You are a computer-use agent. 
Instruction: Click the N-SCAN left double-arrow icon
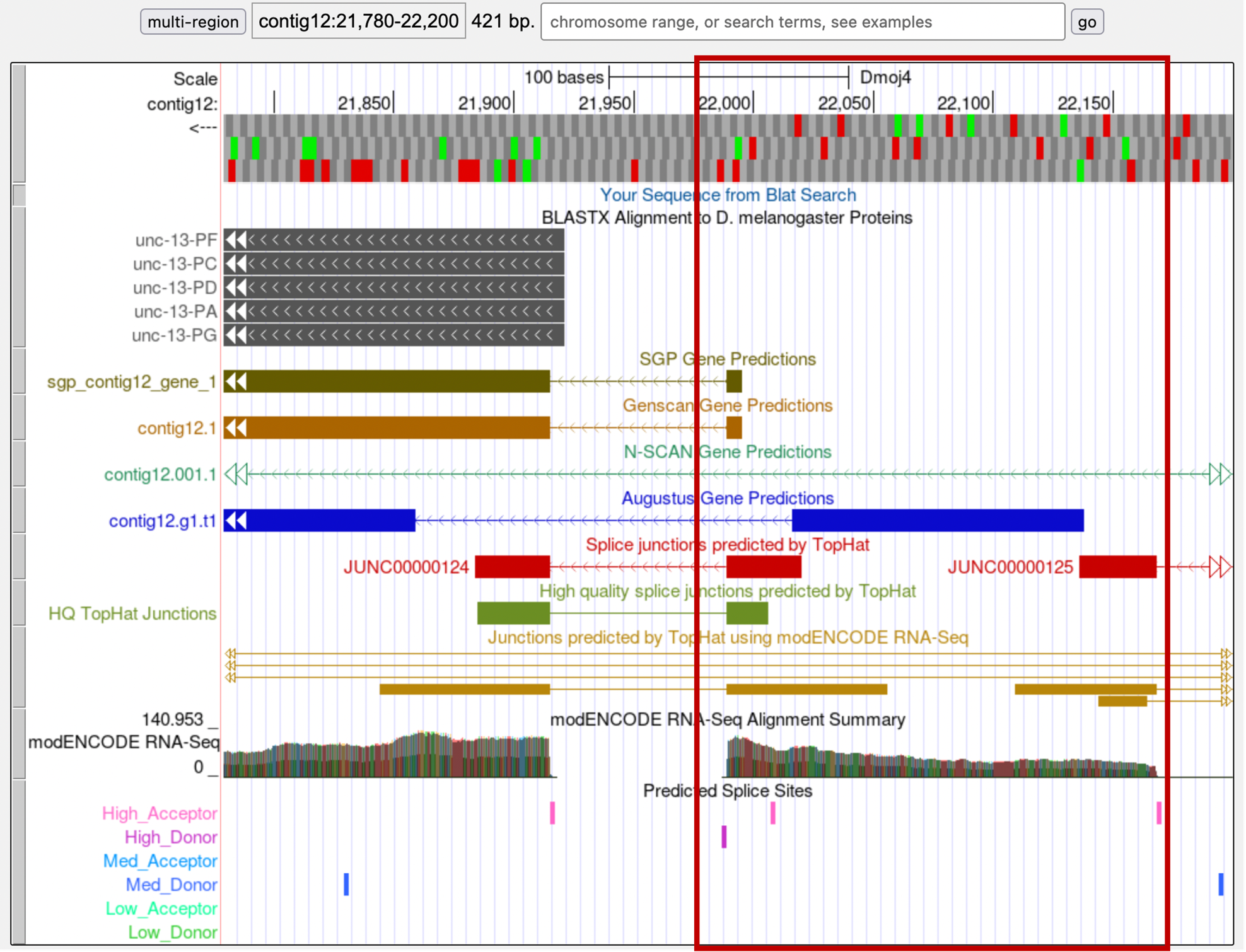236,474
